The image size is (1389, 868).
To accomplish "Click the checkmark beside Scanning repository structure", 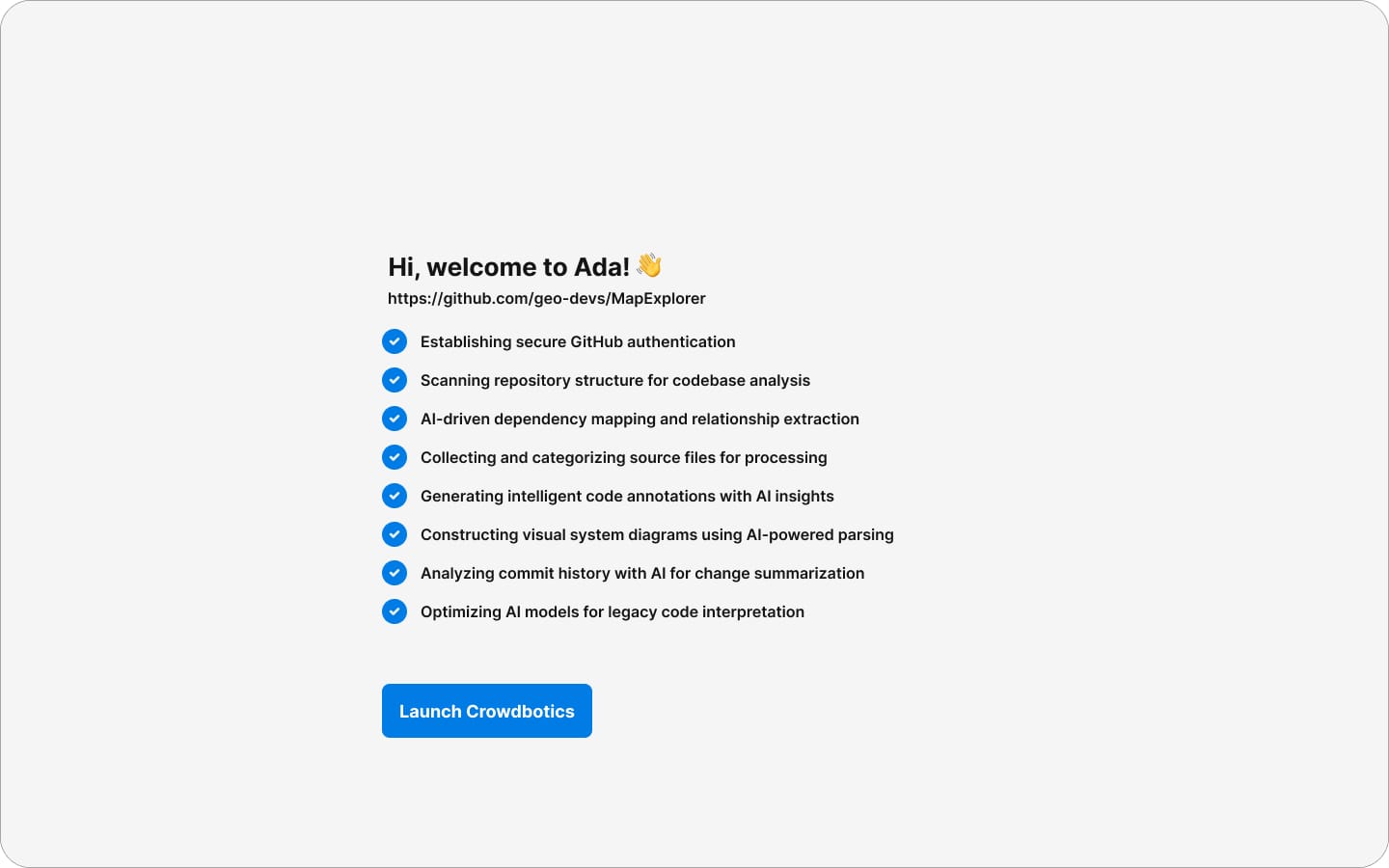I will pyautogui.click(x=395, y=380).
